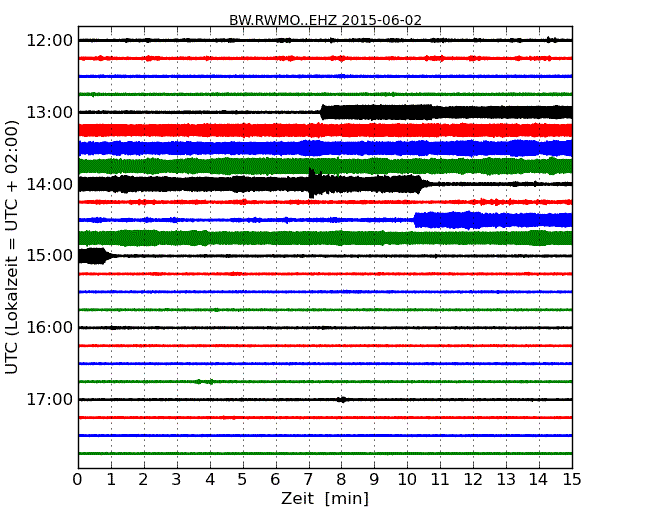Click x-axis tick label 2
This screenshot has height=520, width=650.
coord(143,480)
